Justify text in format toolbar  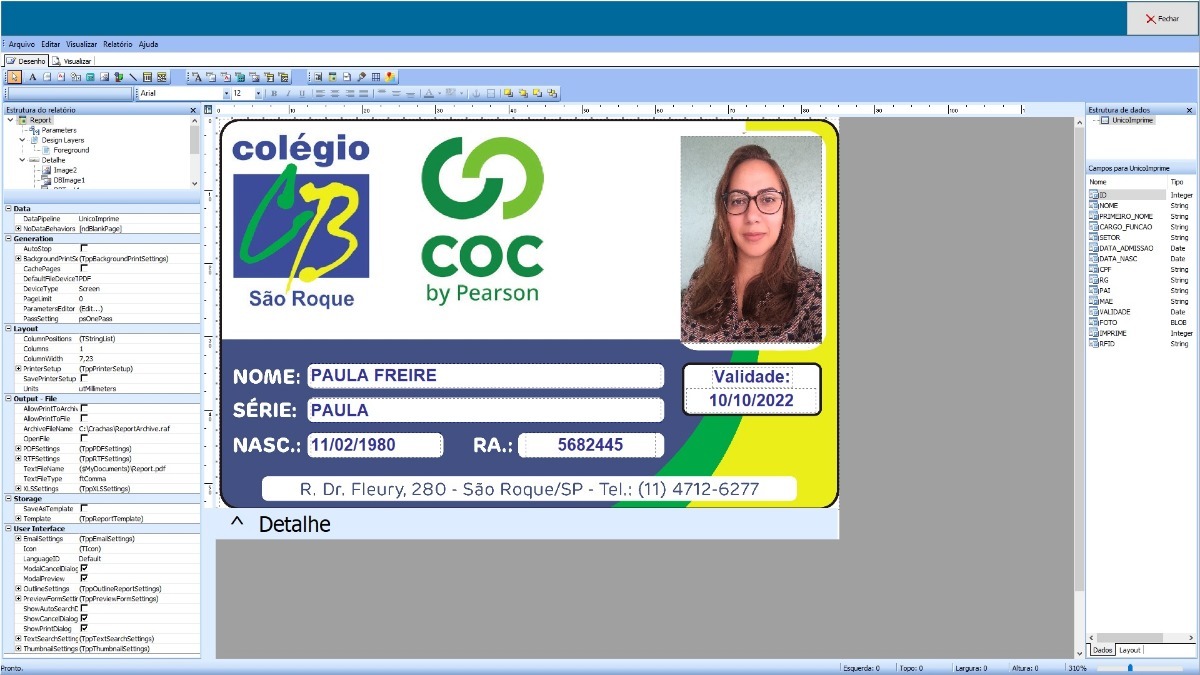pyautogui.click(x=364, y=93)
